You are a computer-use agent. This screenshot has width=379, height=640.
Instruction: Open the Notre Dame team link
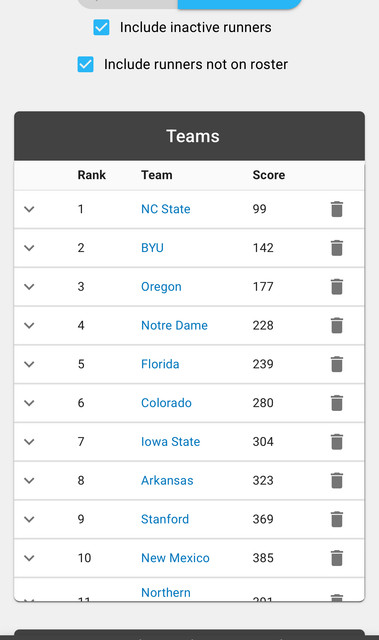(174, 325)
